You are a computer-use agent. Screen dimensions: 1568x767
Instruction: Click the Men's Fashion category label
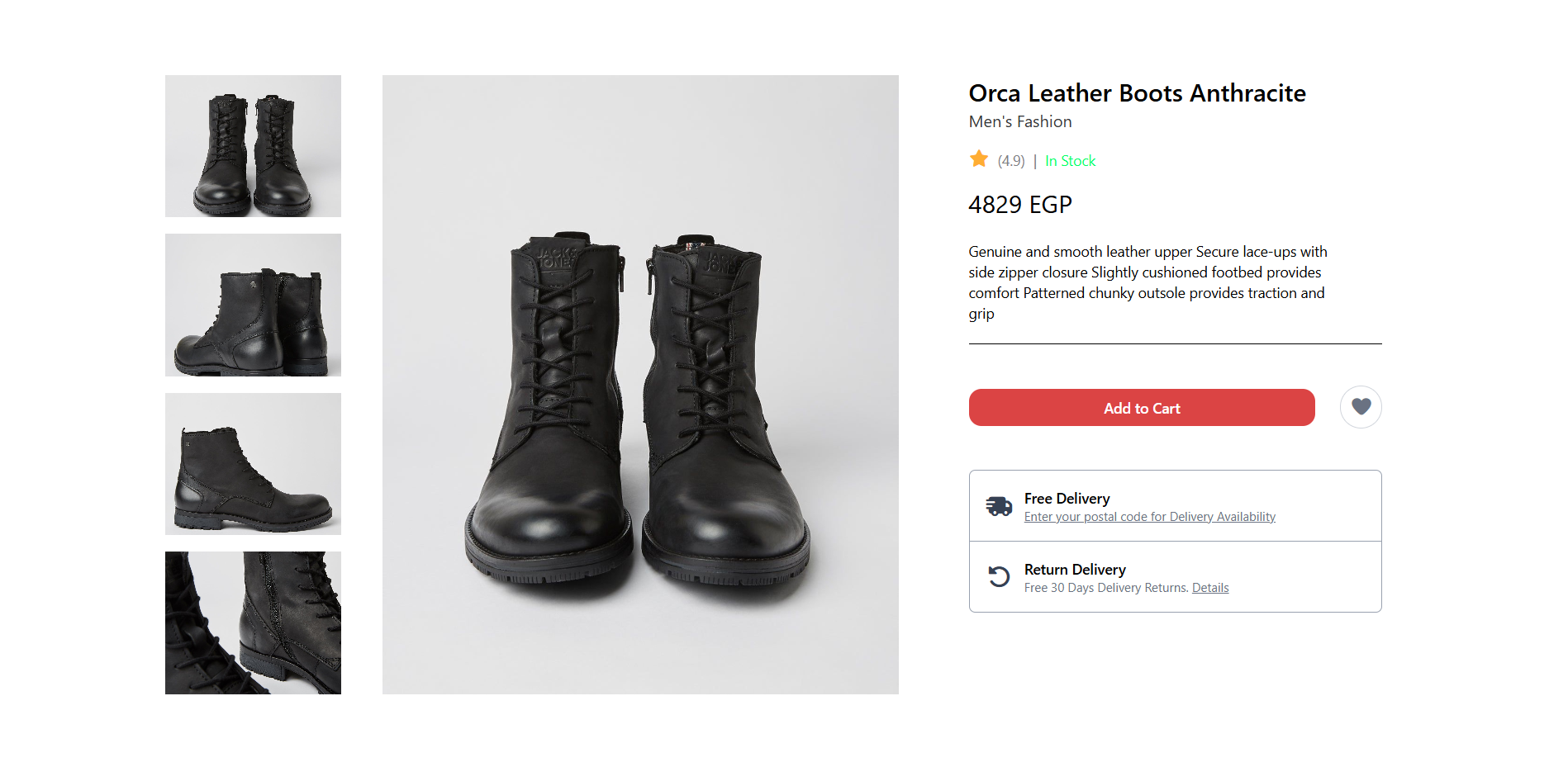1020,122
